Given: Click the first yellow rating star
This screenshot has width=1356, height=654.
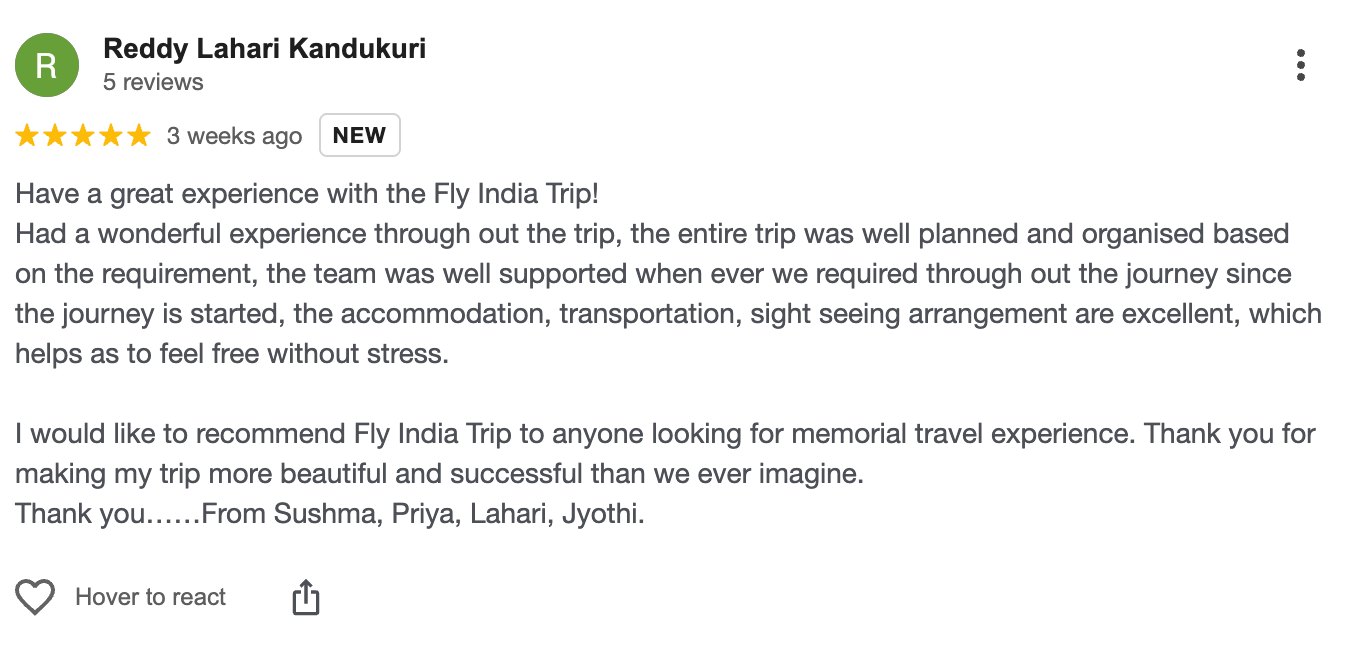Looking at the screenshot, I should point(27,136).
